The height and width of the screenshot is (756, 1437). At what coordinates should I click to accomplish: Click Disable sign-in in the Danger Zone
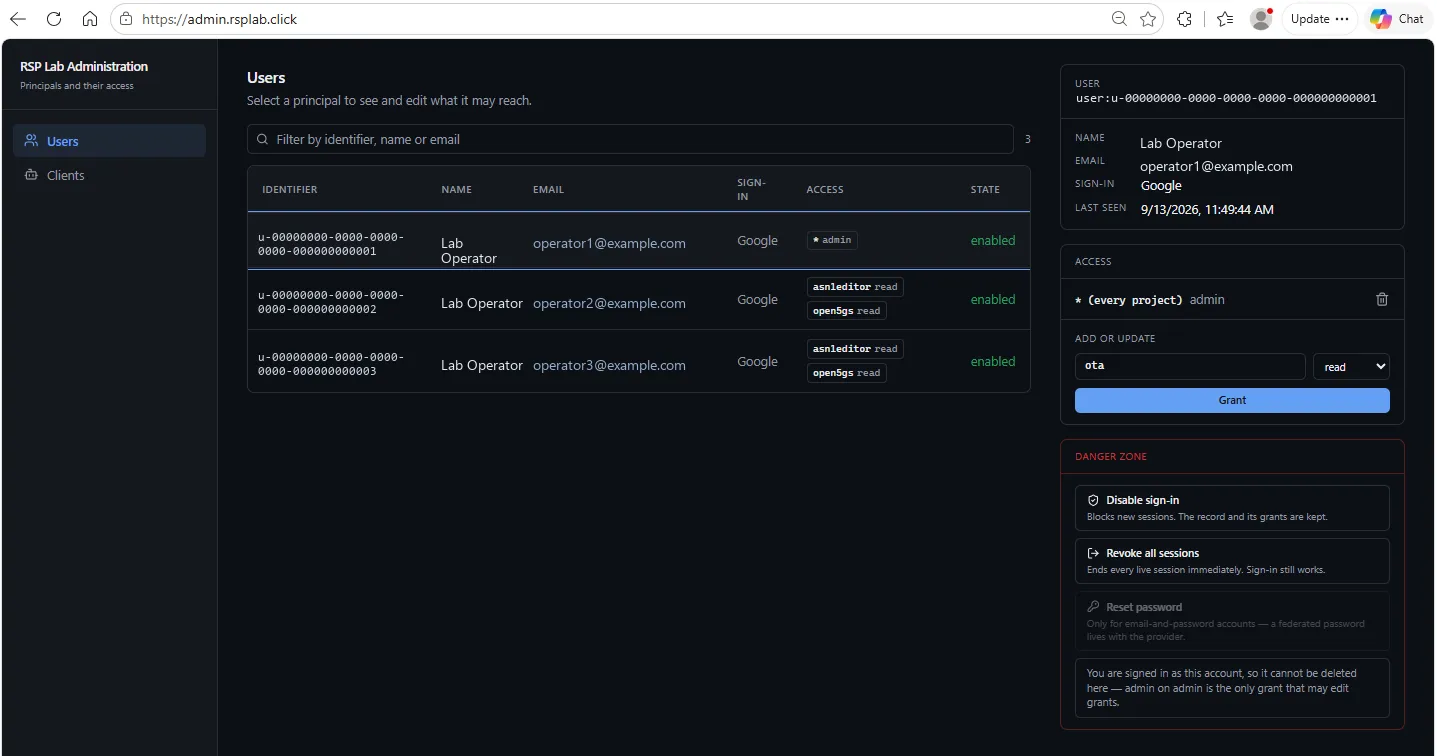pyautogui.click(x=1232, y=508)
